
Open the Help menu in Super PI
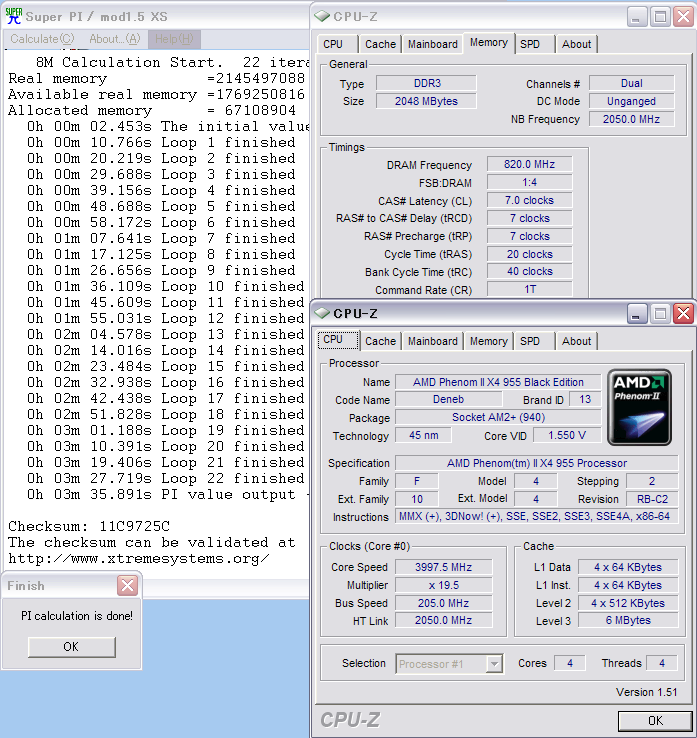coord(174,39)
